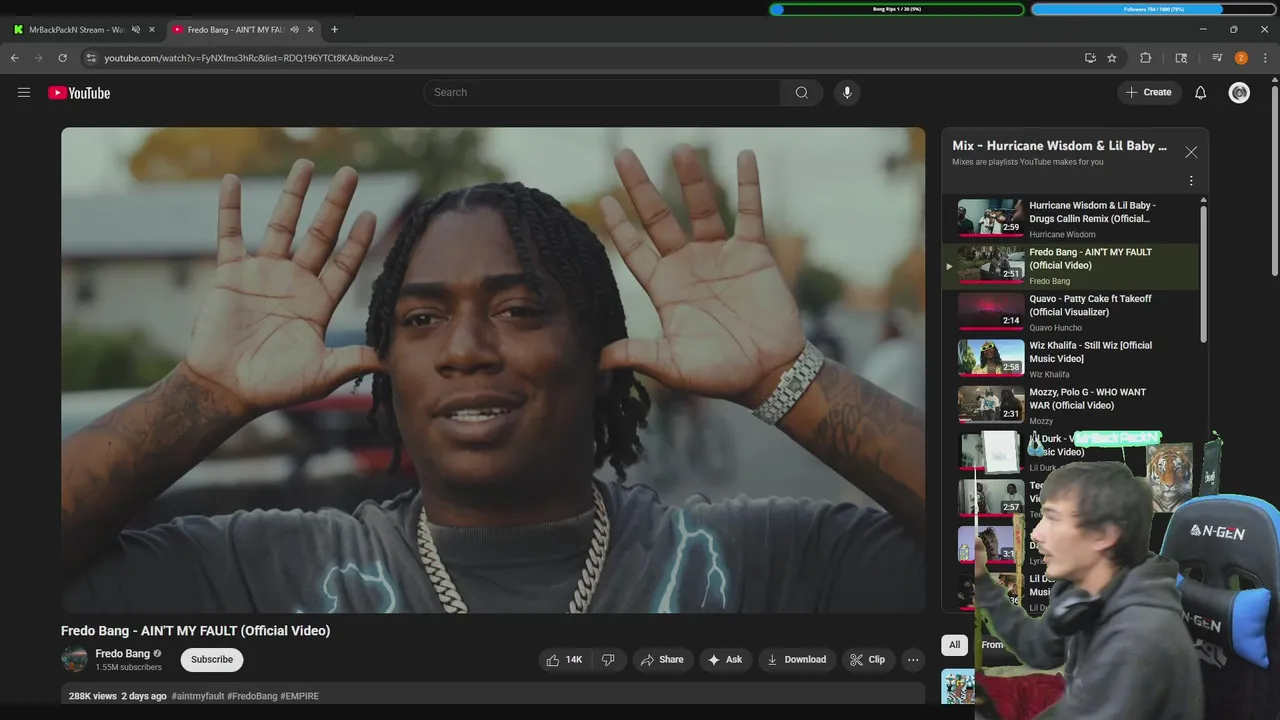
Task: Dislike the video
Action: pos(608,660)
